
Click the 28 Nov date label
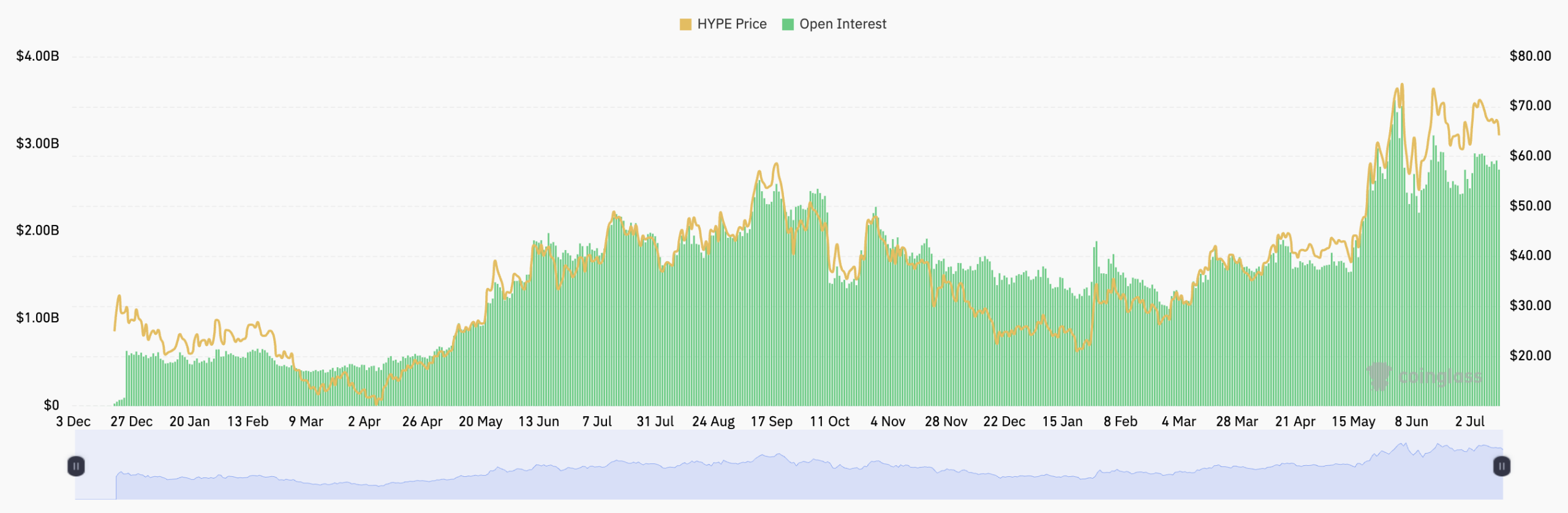click(946, 422)
